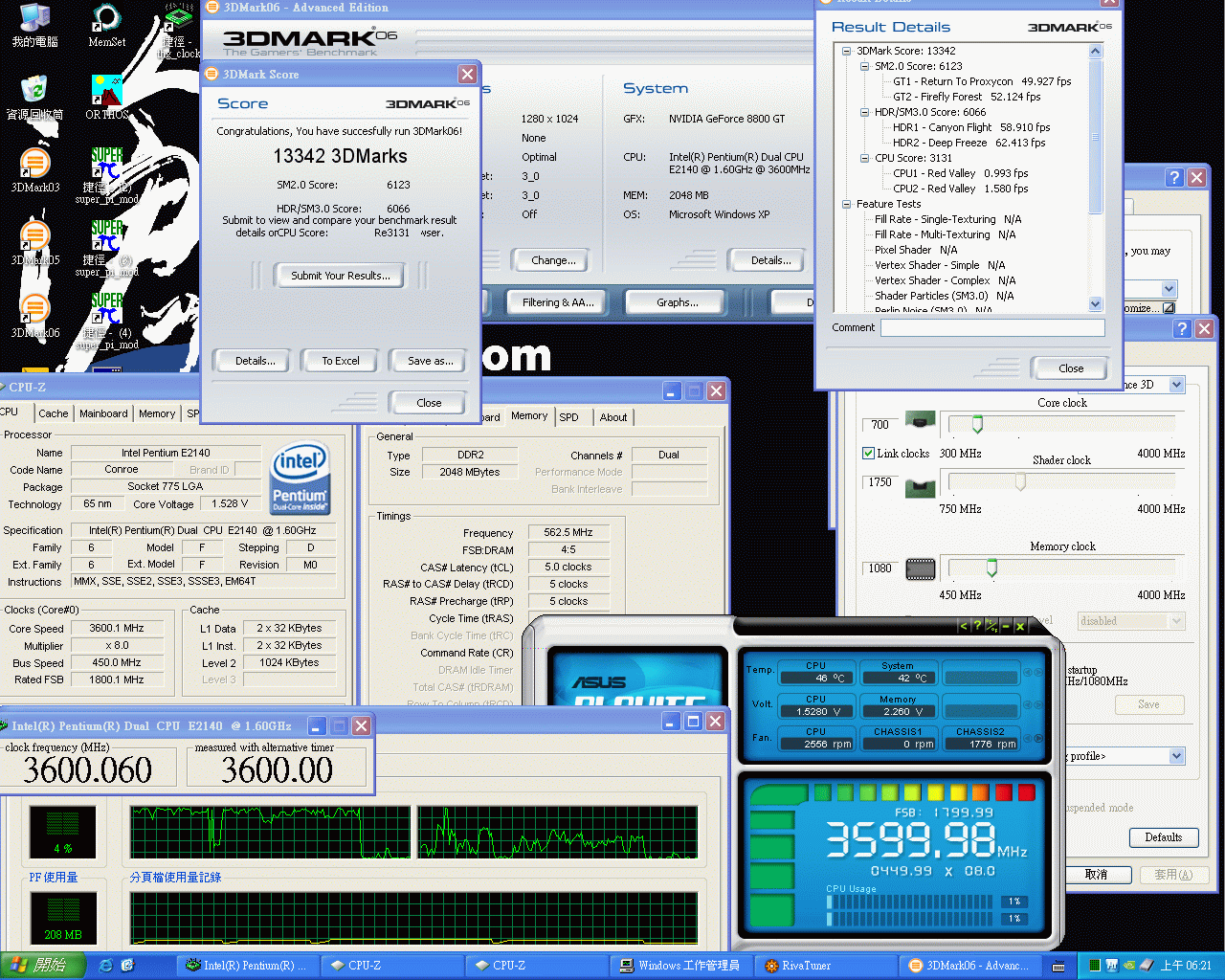Collapse the 3DMark Score tree node
This screenshot has width=1225, height=980.
pos(847,51)
